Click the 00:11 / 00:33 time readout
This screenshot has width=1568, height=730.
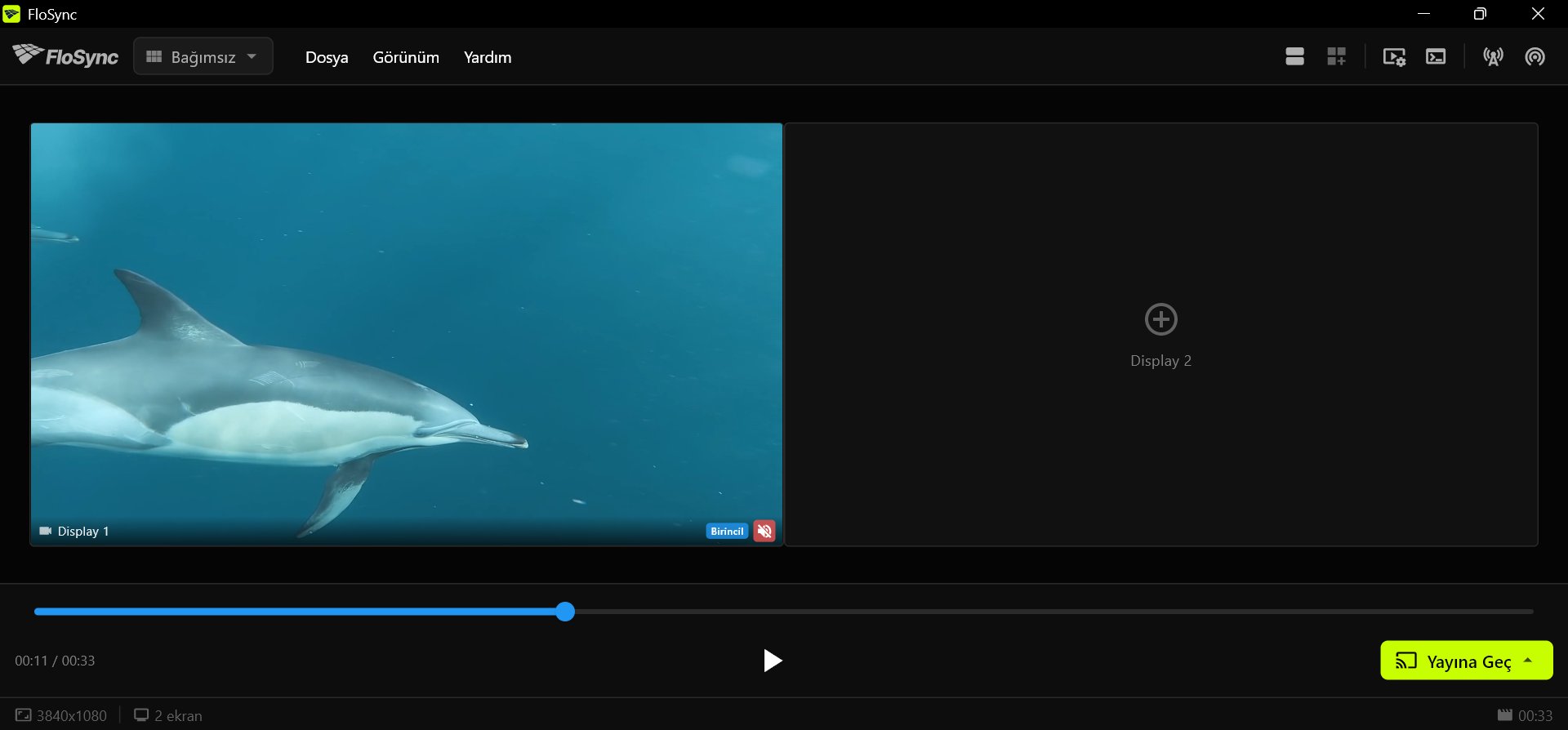coord(55,661)
